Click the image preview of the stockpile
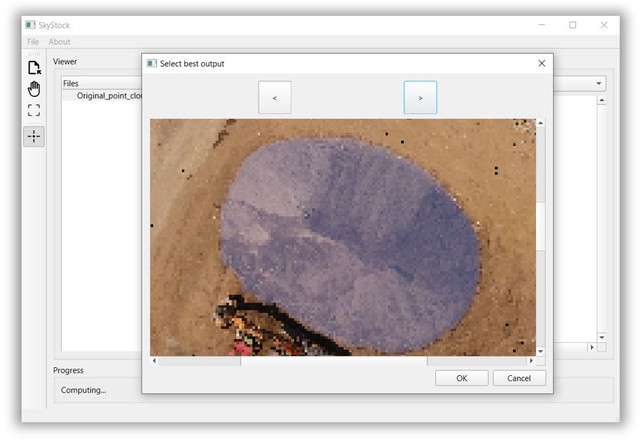Screen dimensions: 640x440 pyautogui.click(x=343, y=237)
